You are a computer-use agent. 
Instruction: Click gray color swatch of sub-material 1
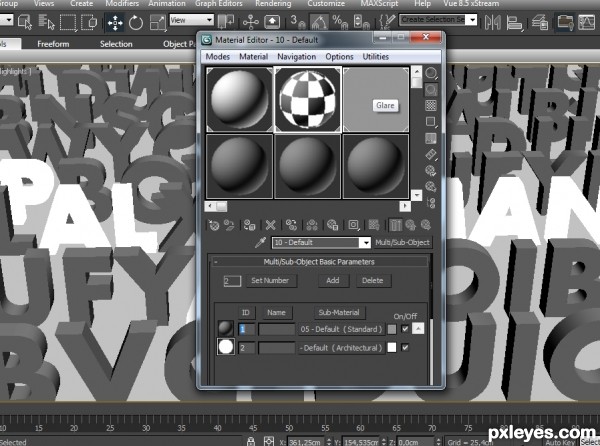[392, 329]
